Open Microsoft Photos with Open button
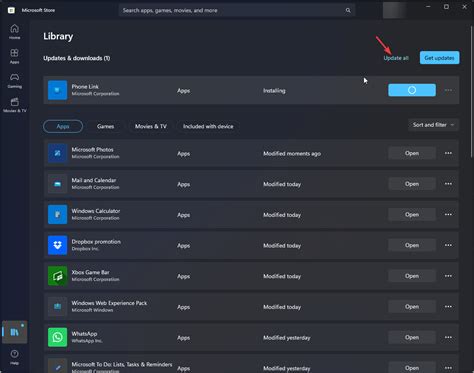Screen dimensions: 474x373 coord(412,153)
